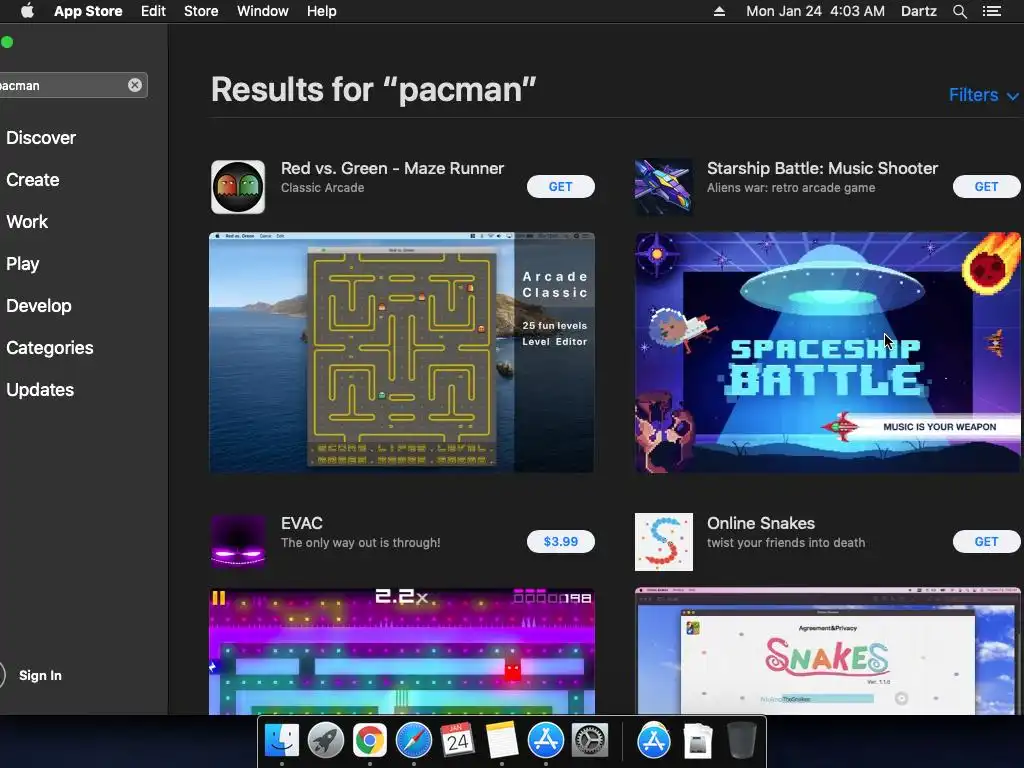Open Calendar from the Dock
This screenshot has width=1024, height=768.
pyautogui.click(x=457, y=741)
